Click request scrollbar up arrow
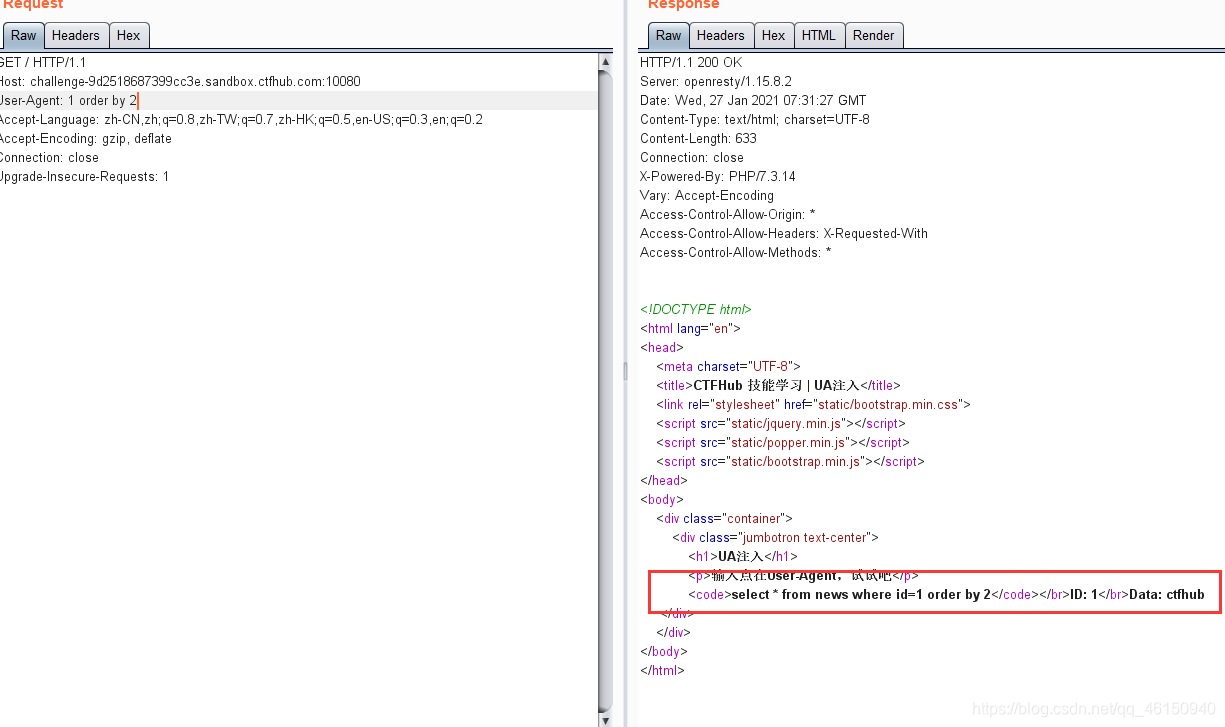The width and height of the screenshot is (1225, 727). 606,62
